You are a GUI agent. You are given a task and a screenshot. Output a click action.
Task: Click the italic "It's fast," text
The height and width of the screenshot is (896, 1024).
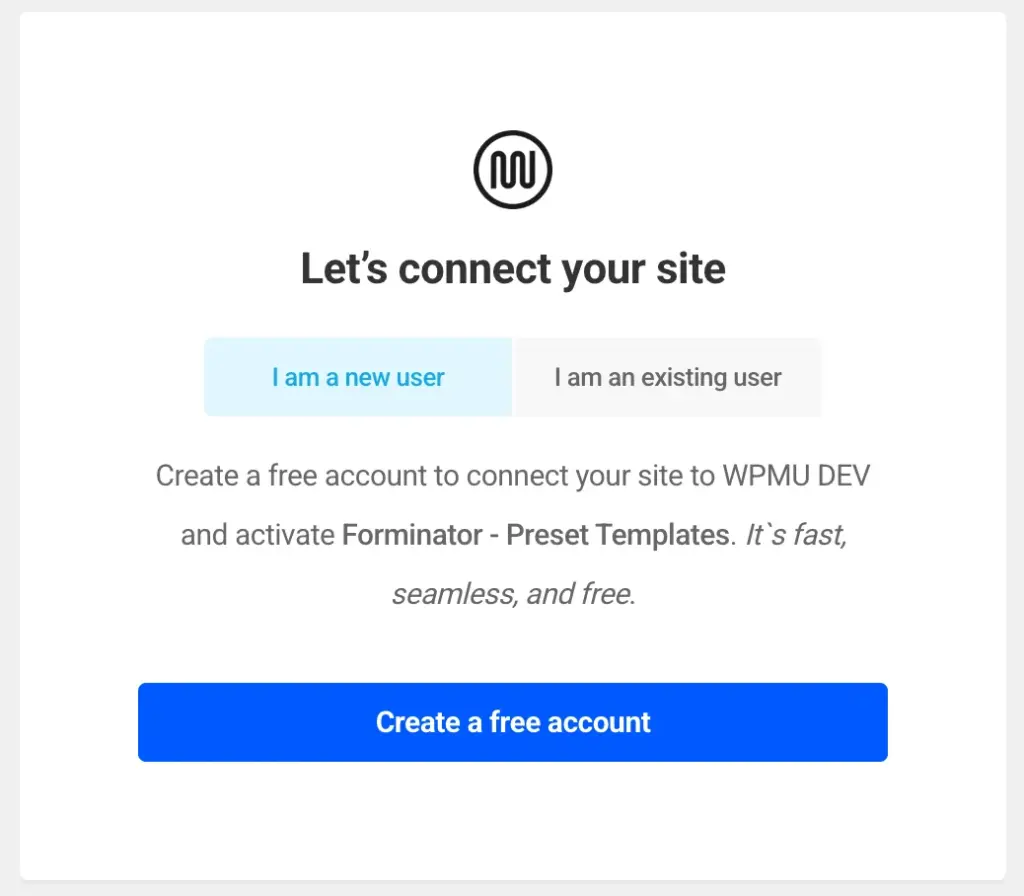coord(796,535)
